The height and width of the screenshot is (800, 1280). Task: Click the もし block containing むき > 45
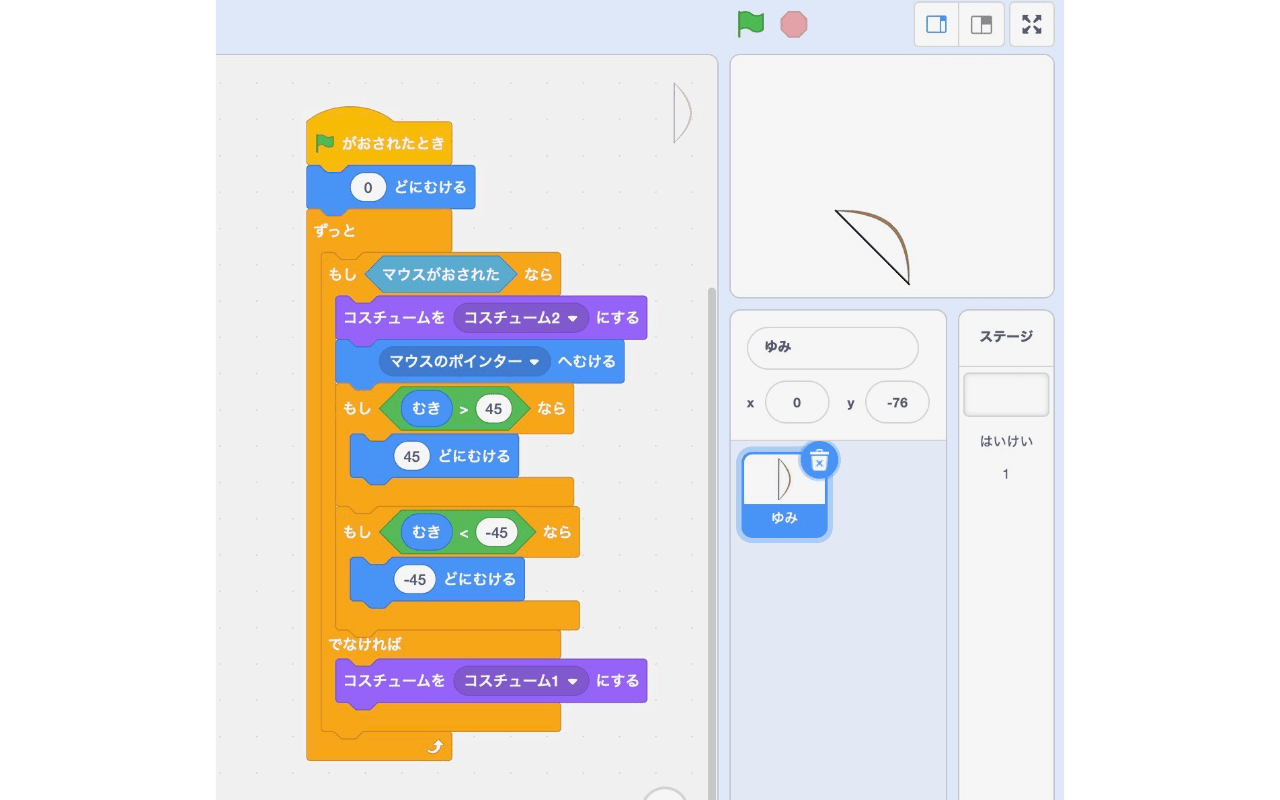click(356, 409)
